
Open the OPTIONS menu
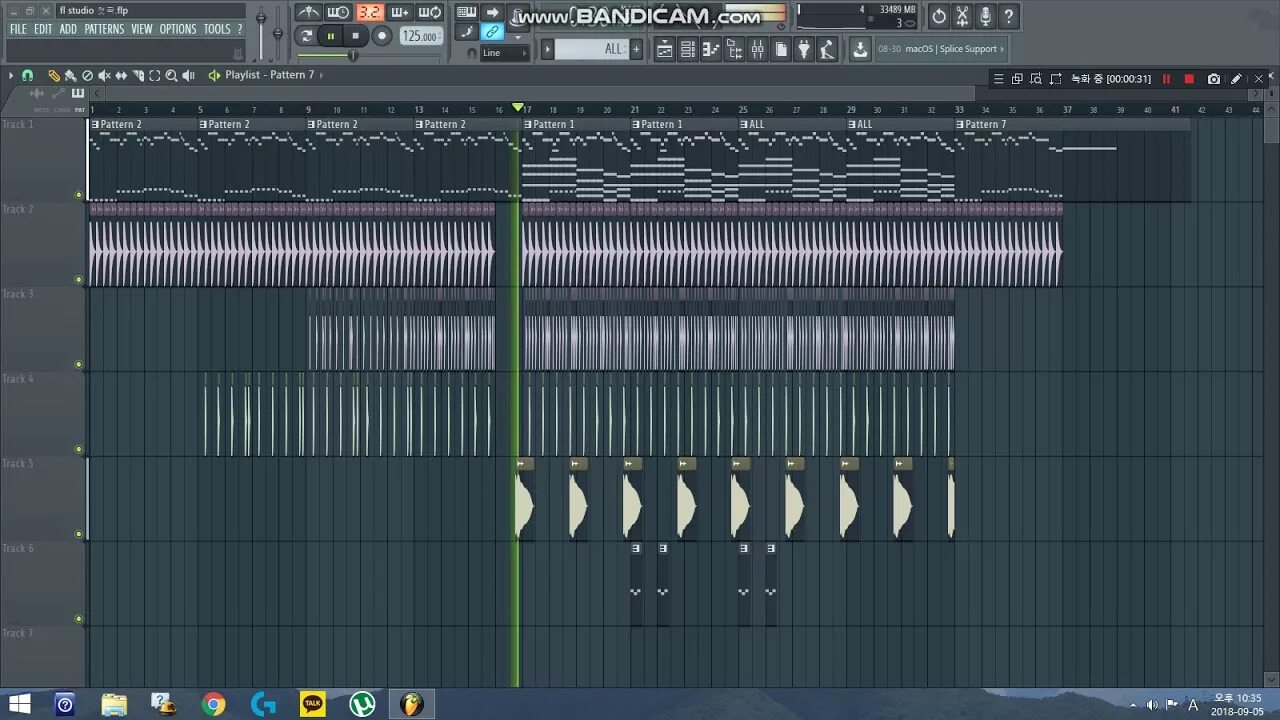point(178,29)
